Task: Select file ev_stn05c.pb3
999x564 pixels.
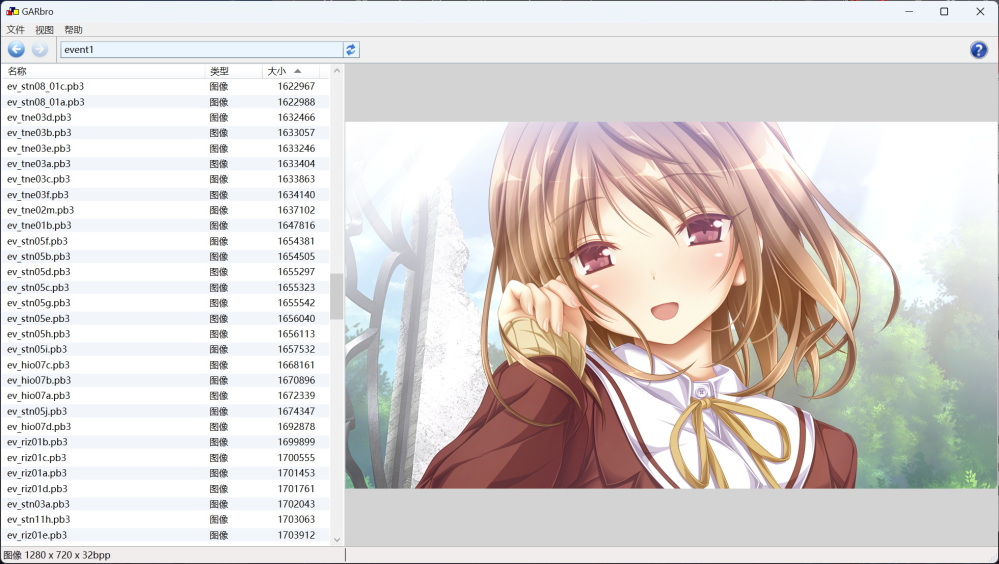Action: [x=165, y=287]
